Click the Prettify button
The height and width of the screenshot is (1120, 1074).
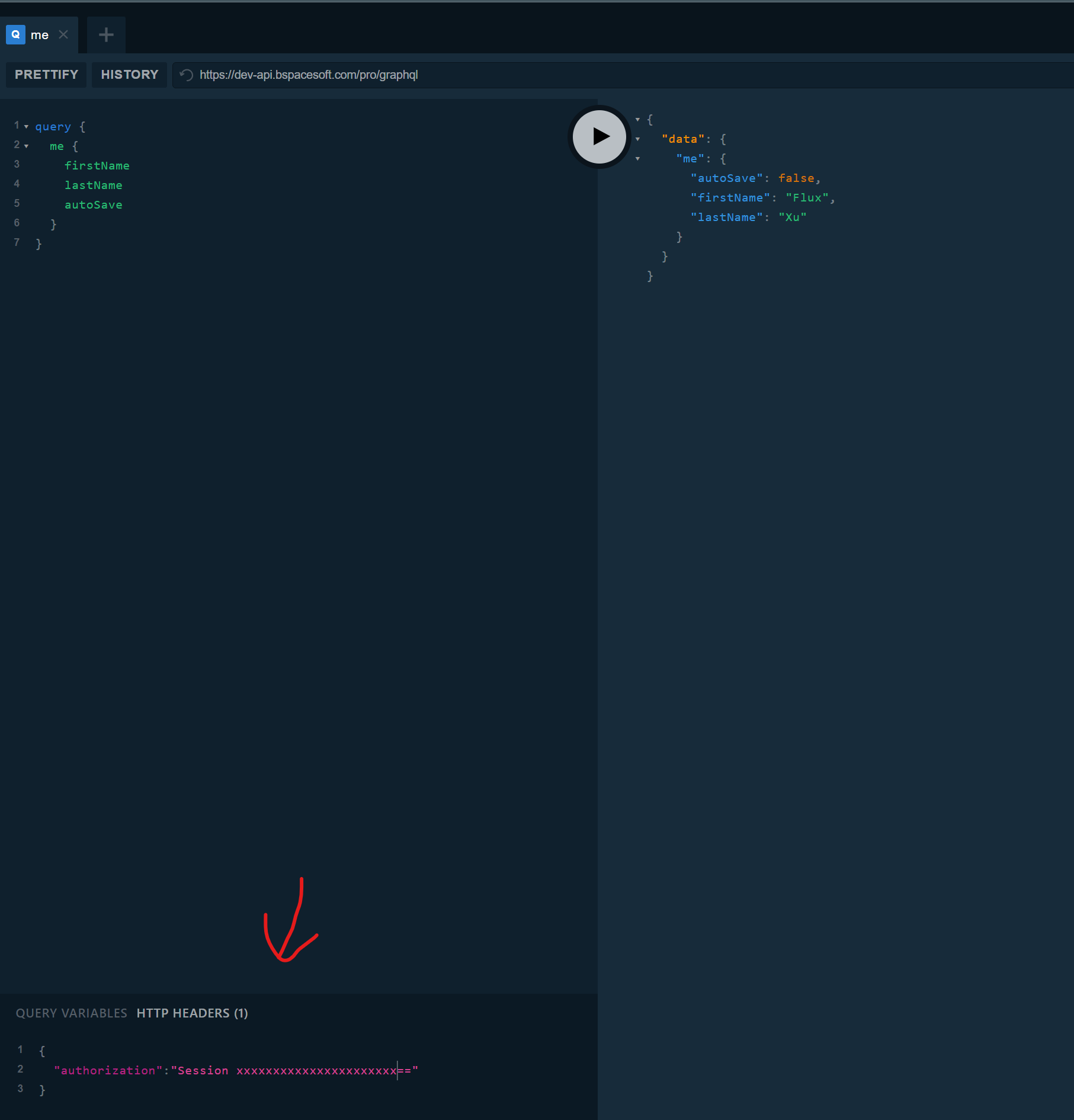[46, 75]
